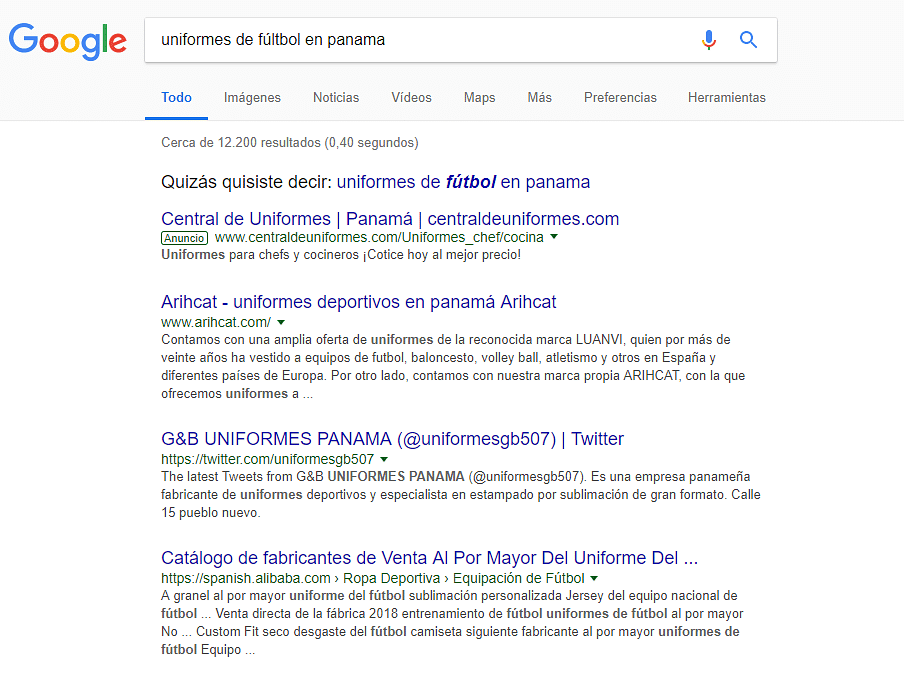Select the Vídeos tab
The height and width of the screenshot is (682, 904).
tap(412, 97)
